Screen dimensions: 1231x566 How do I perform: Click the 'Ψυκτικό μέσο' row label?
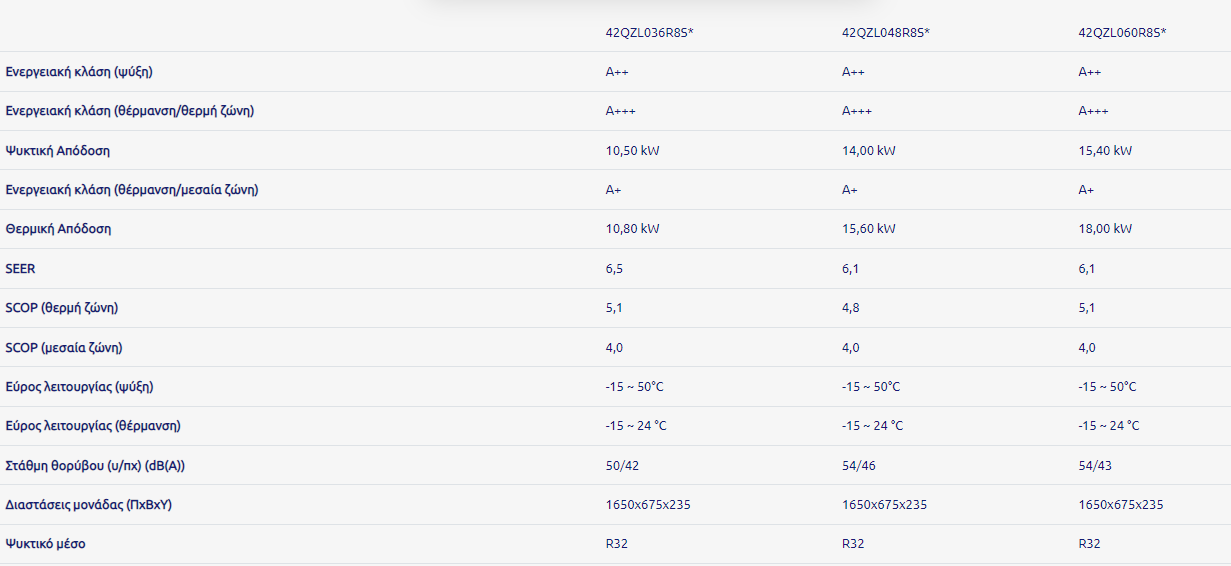(45, 544)
